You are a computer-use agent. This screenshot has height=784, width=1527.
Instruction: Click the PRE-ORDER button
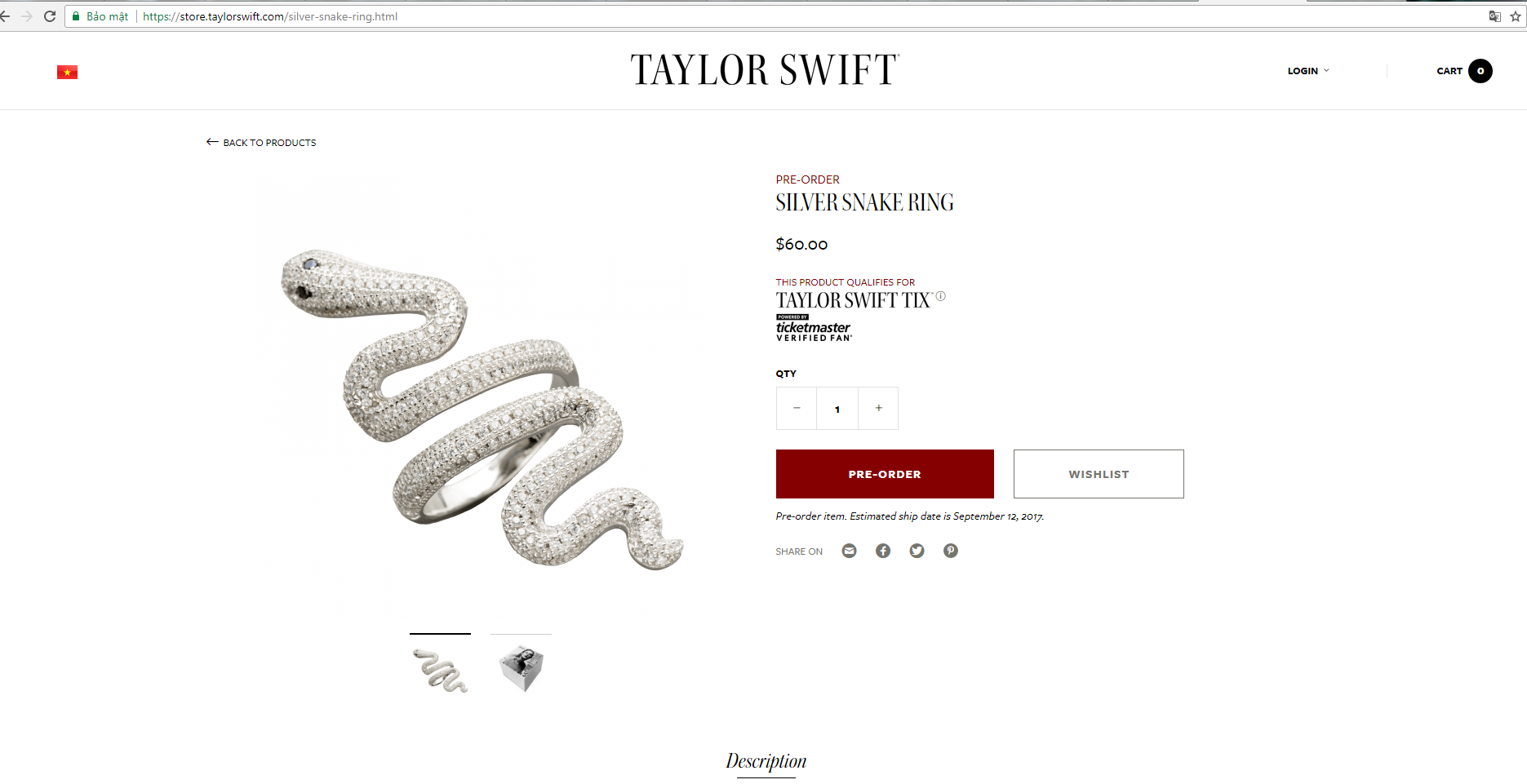click(885, 474)
